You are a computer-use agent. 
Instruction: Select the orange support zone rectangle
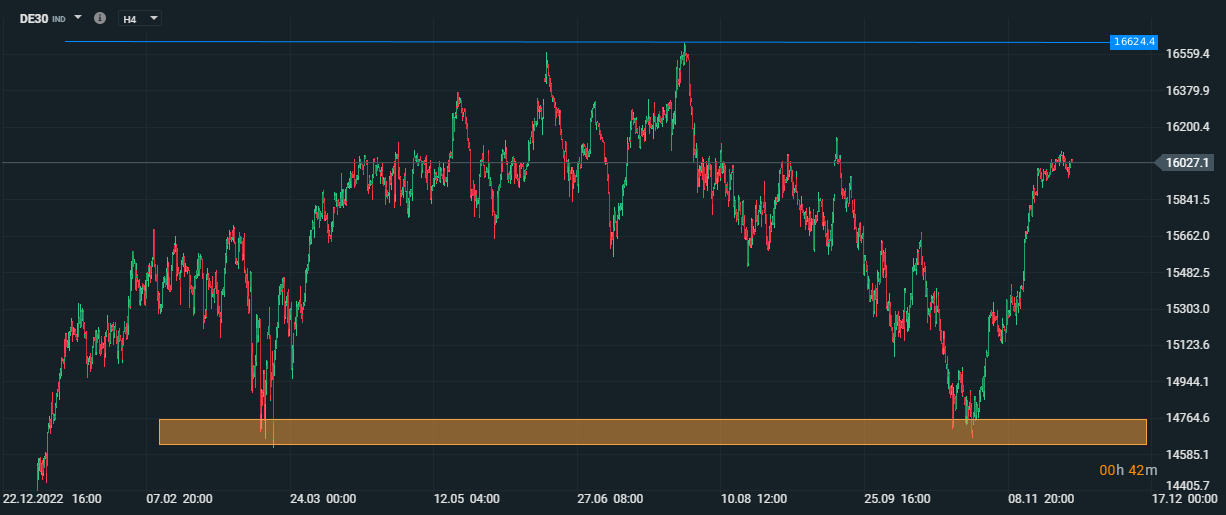pyautogui.click(x=652, y=431)
